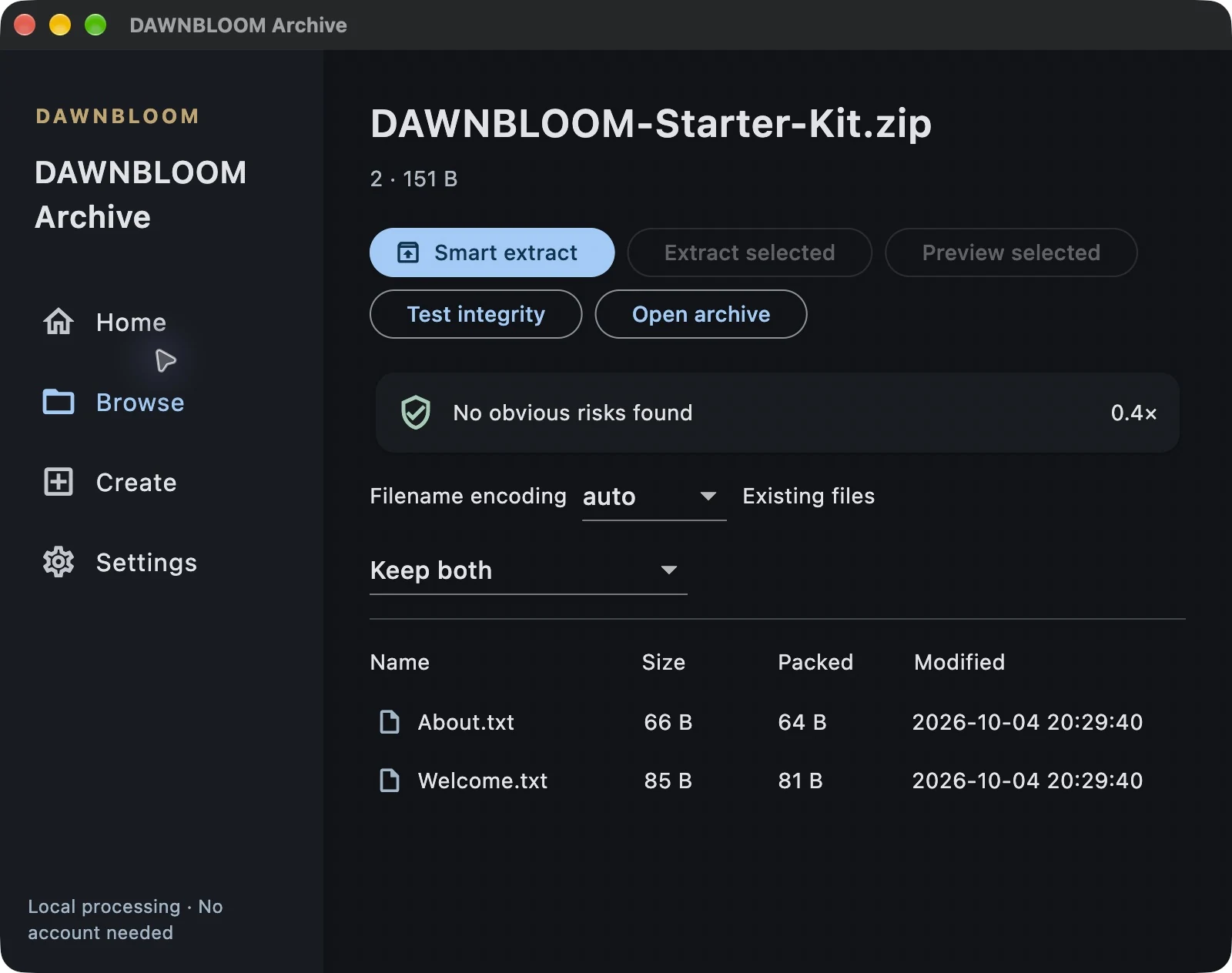The width and height of the screenshot is (1232, 973).
Task: Click the 0.4× compression ratio value
Action: [1133, 413]
